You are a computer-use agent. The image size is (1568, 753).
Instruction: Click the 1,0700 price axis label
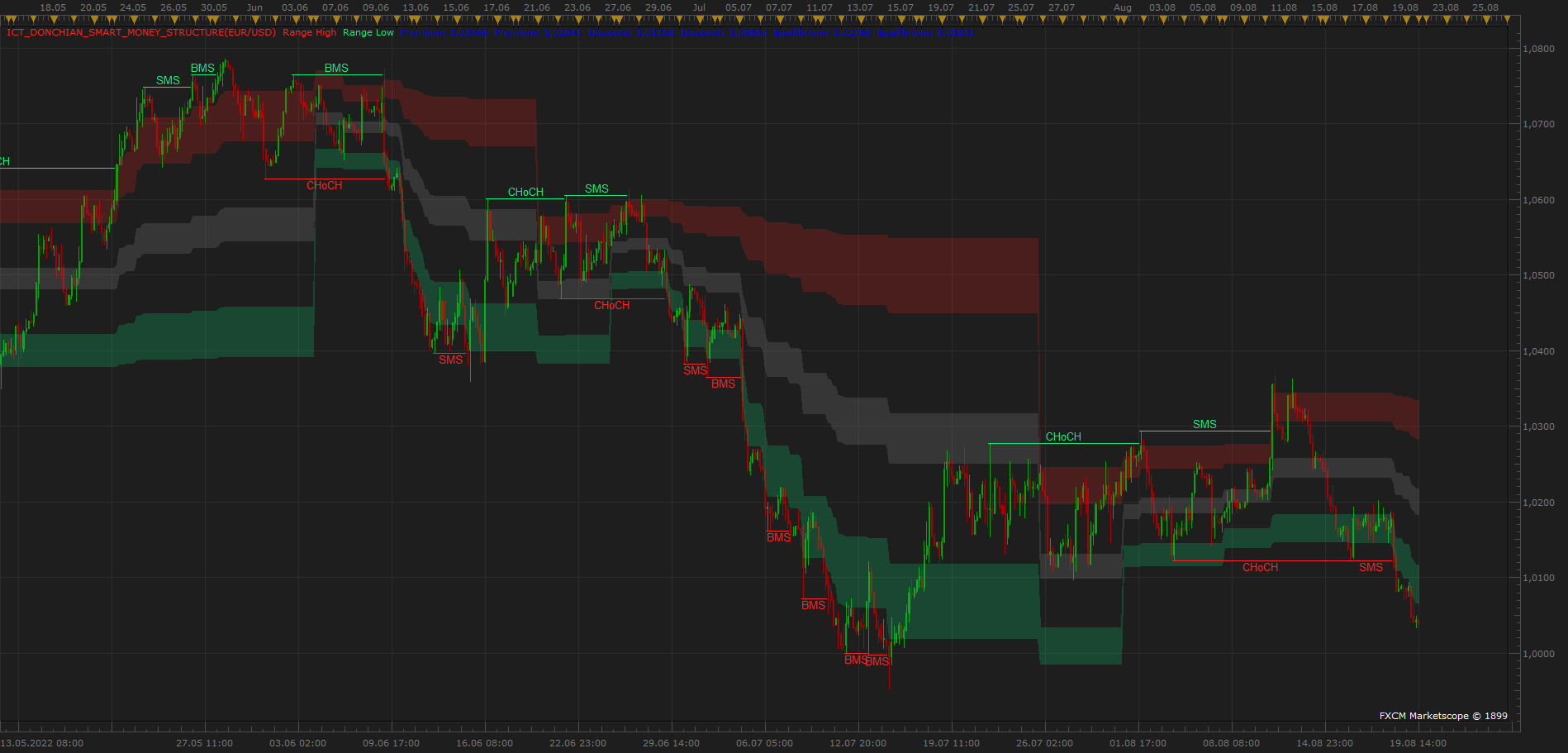[1539, 124]
